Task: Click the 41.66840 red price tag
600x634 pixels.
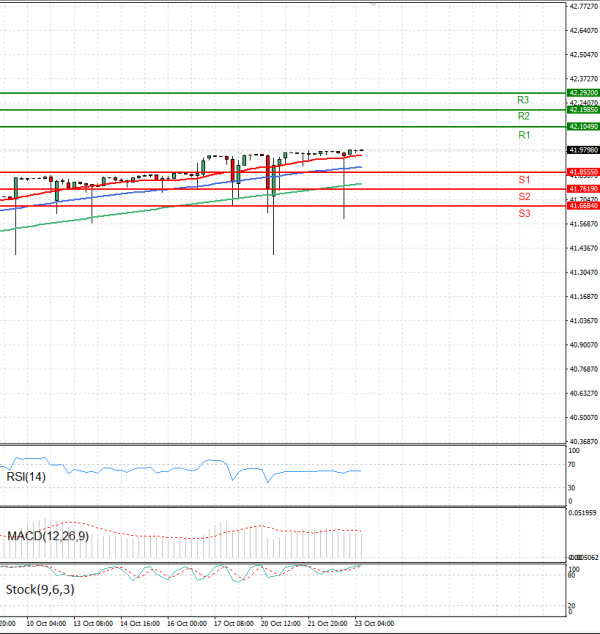Action: point(583,206)
